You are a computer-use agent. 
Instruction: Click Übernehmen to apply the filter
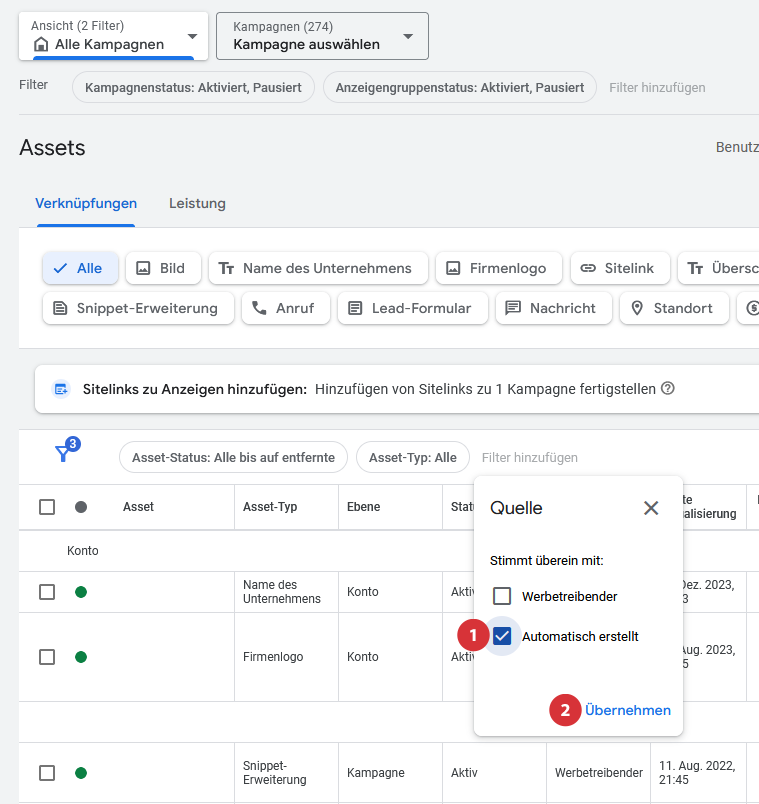coord(628,710)
